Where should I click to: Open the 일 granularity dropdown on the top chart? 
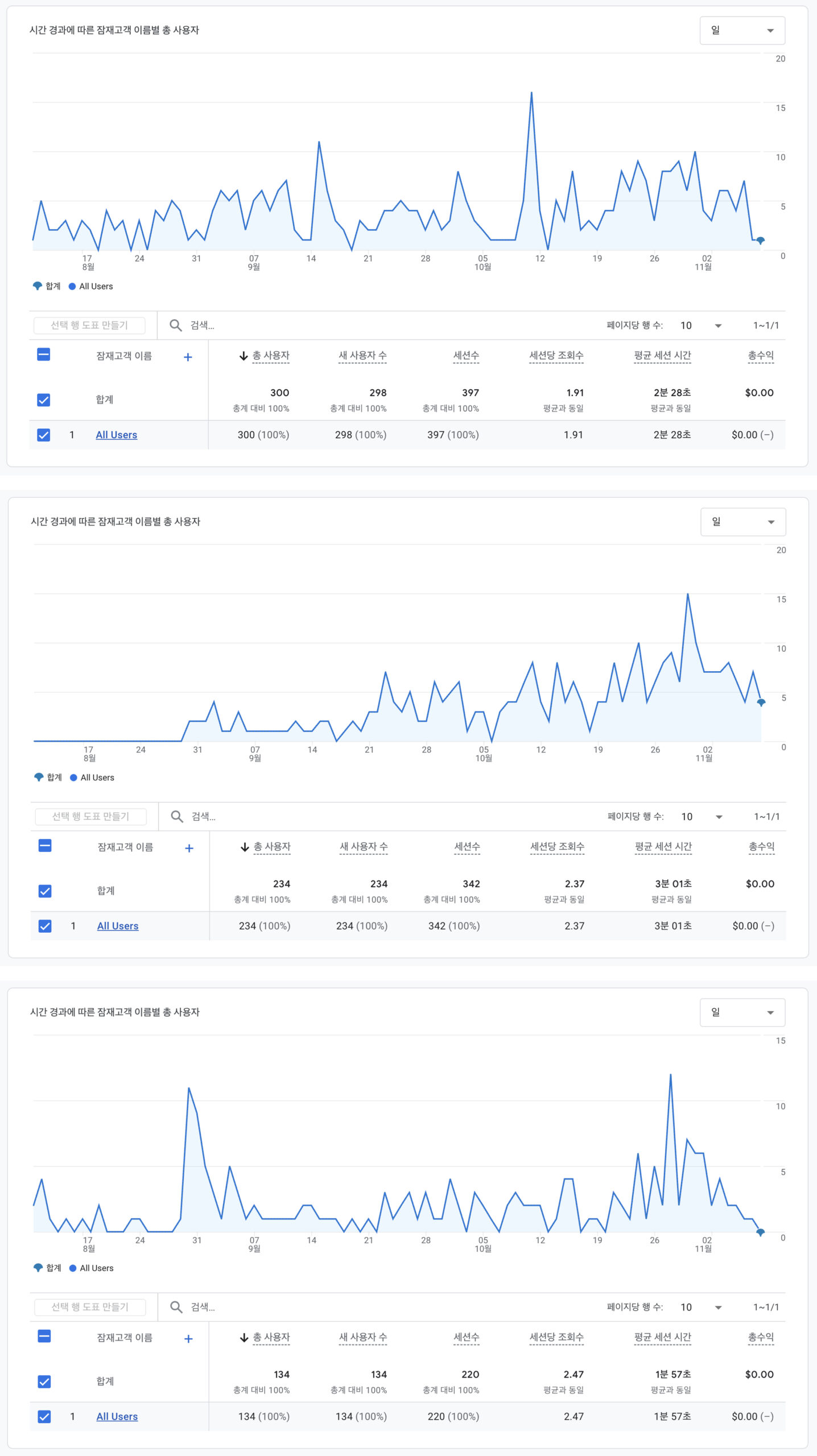coord(742,31)
